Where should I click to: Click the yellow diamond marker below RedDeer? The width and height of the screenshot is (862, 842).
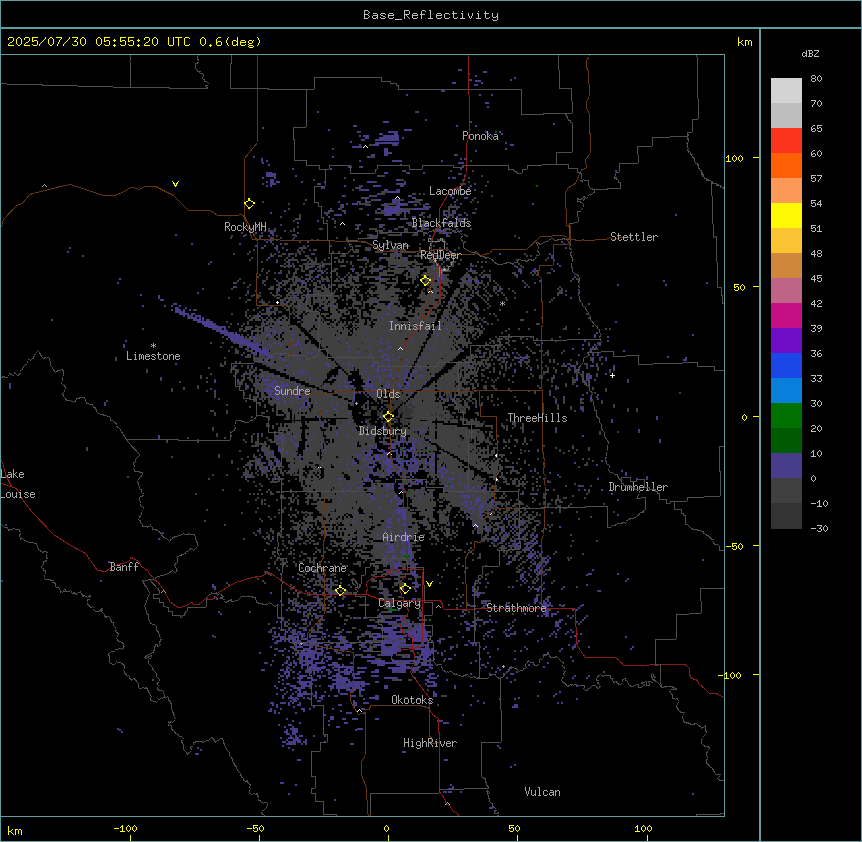426,280
